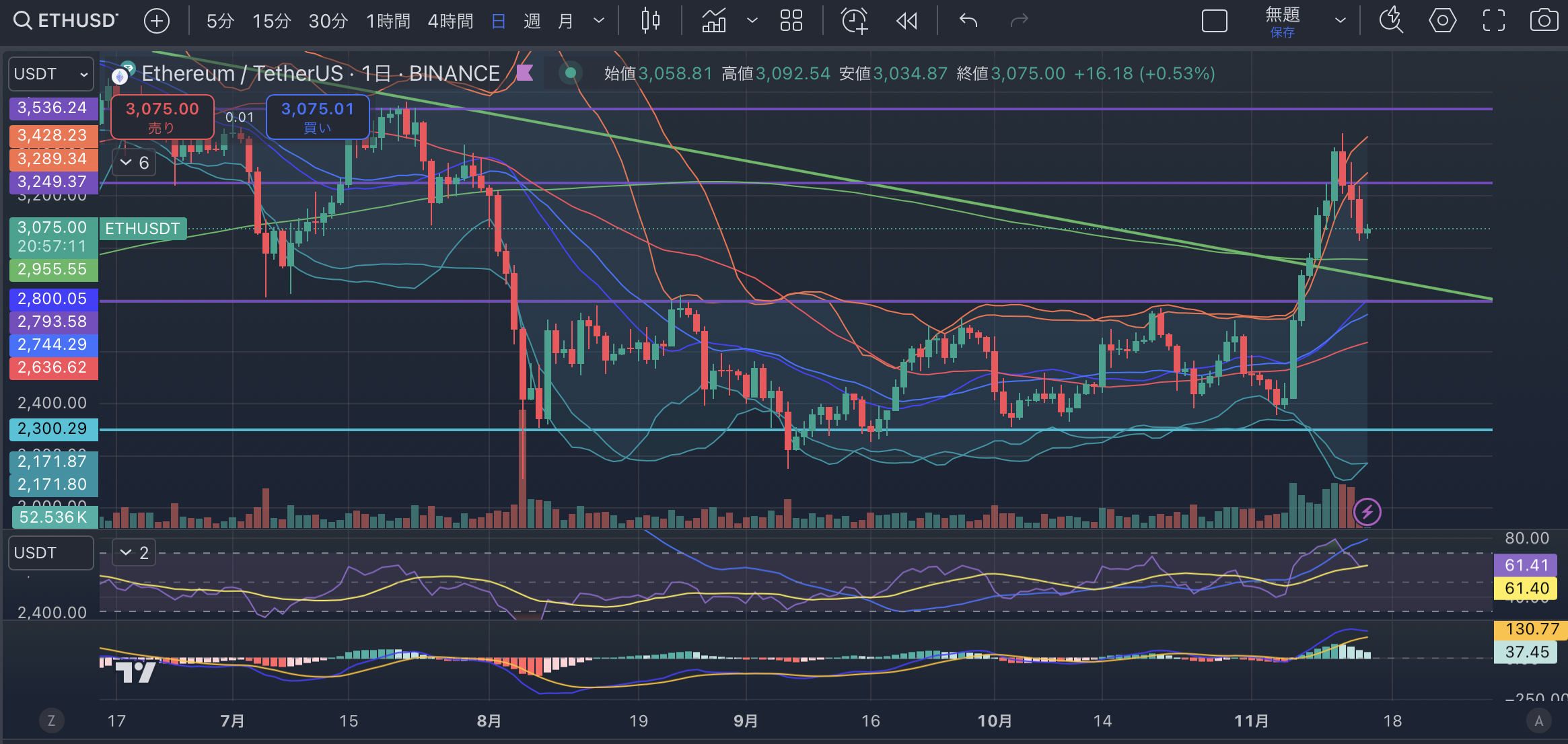
Task: Select the 日 daily timeframe
Action: pyautogui.click(x=499, y=21)
